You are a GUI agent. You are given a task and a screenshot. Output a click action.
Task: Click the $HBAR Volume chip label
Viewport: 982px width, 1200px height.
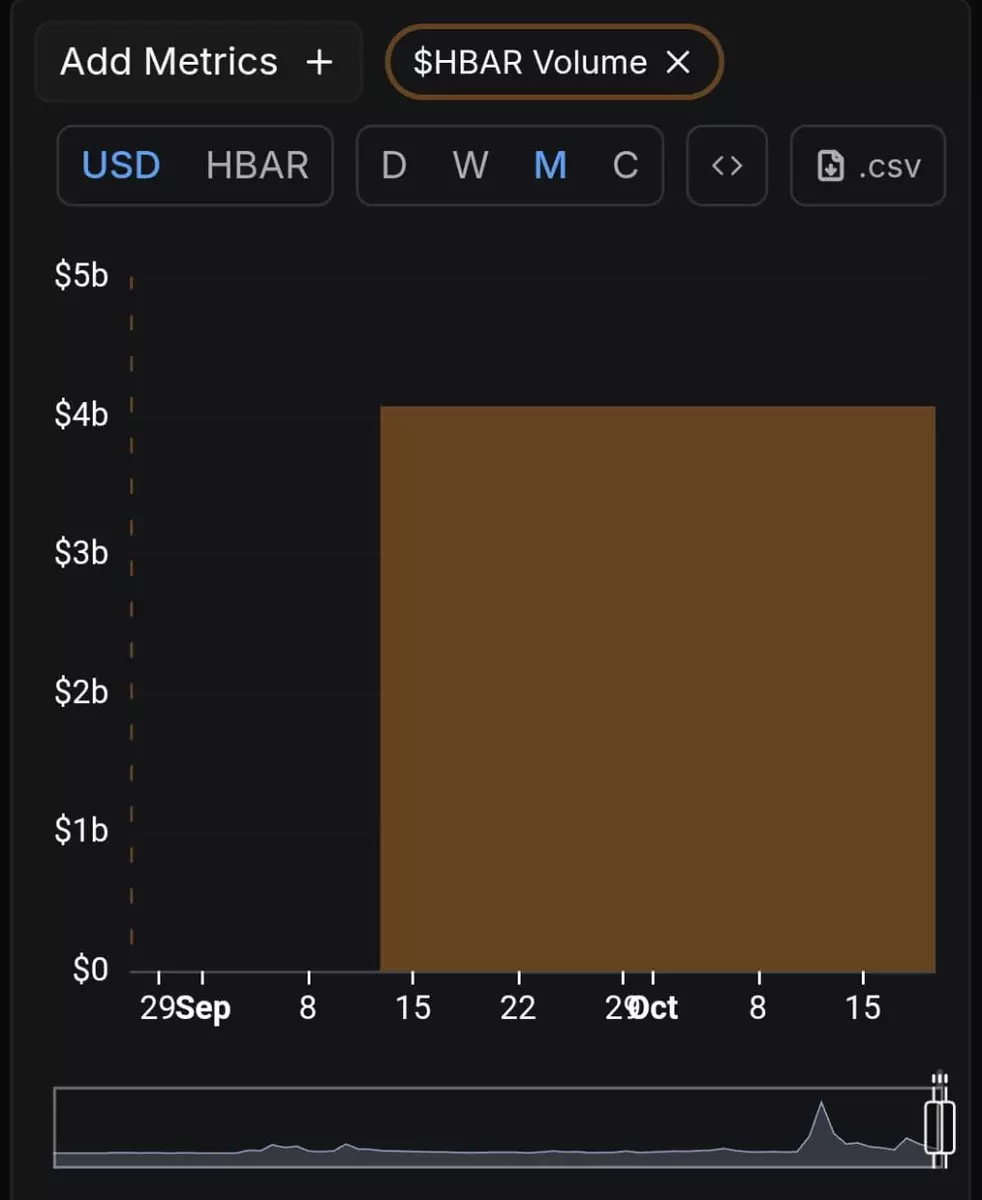pos(530,62)
